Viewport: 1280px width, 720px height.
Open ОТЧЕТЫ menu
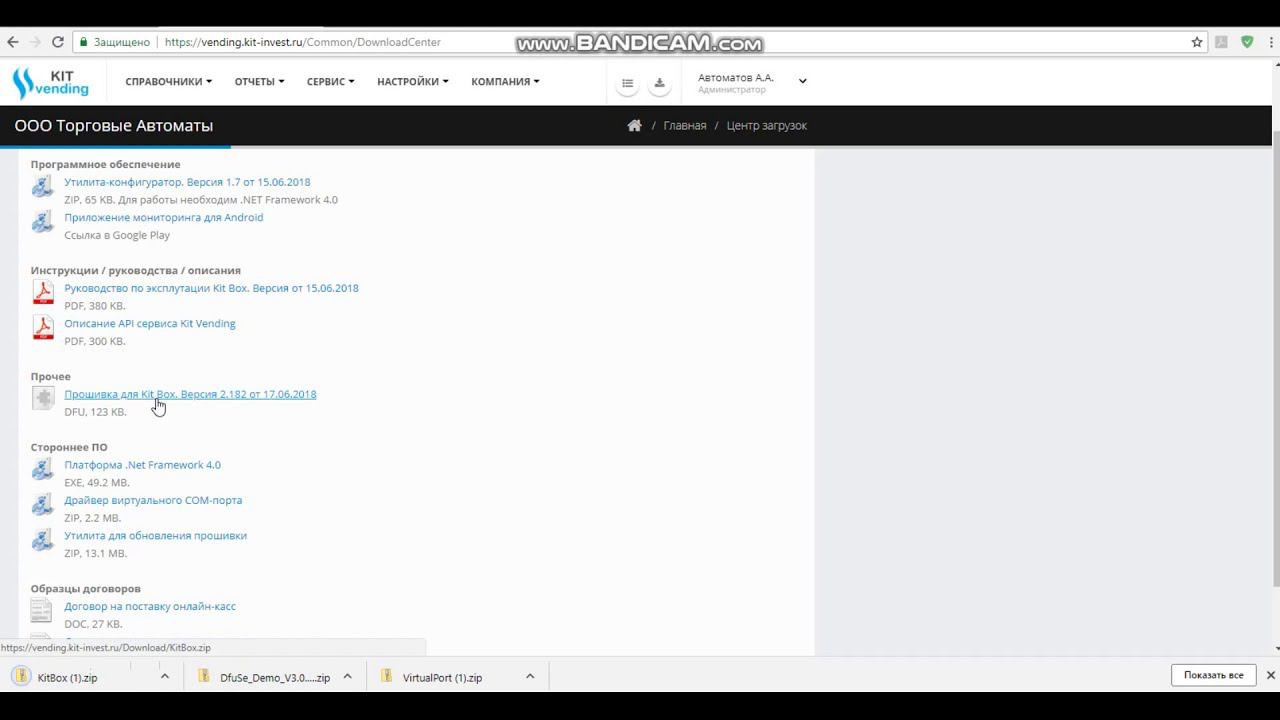tap(259, 81)
